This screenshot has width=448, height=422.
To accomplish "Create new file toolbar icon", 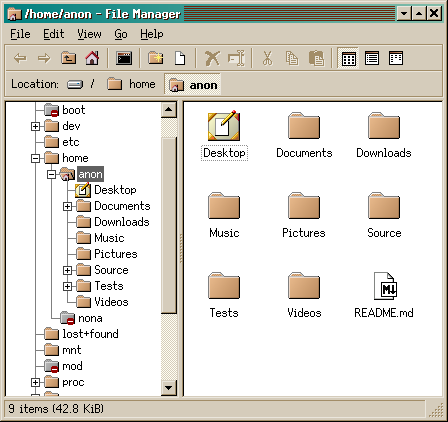I will [x=180, y=58].
